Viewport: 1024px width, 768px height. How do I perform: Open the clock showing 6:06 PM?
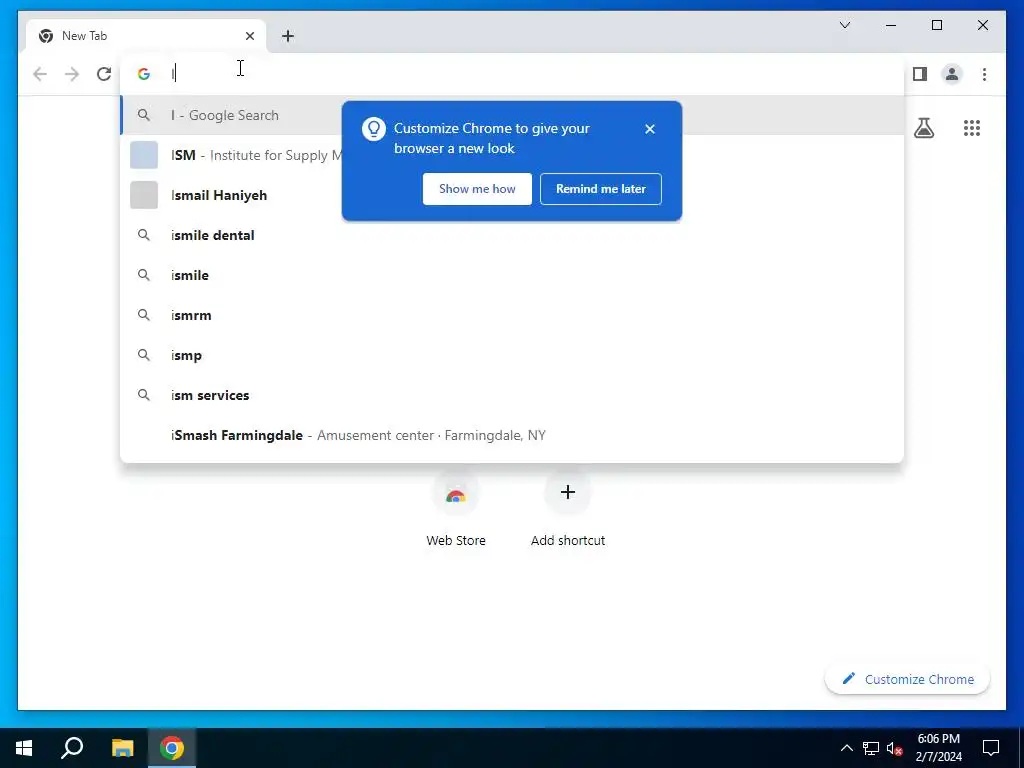938,748
